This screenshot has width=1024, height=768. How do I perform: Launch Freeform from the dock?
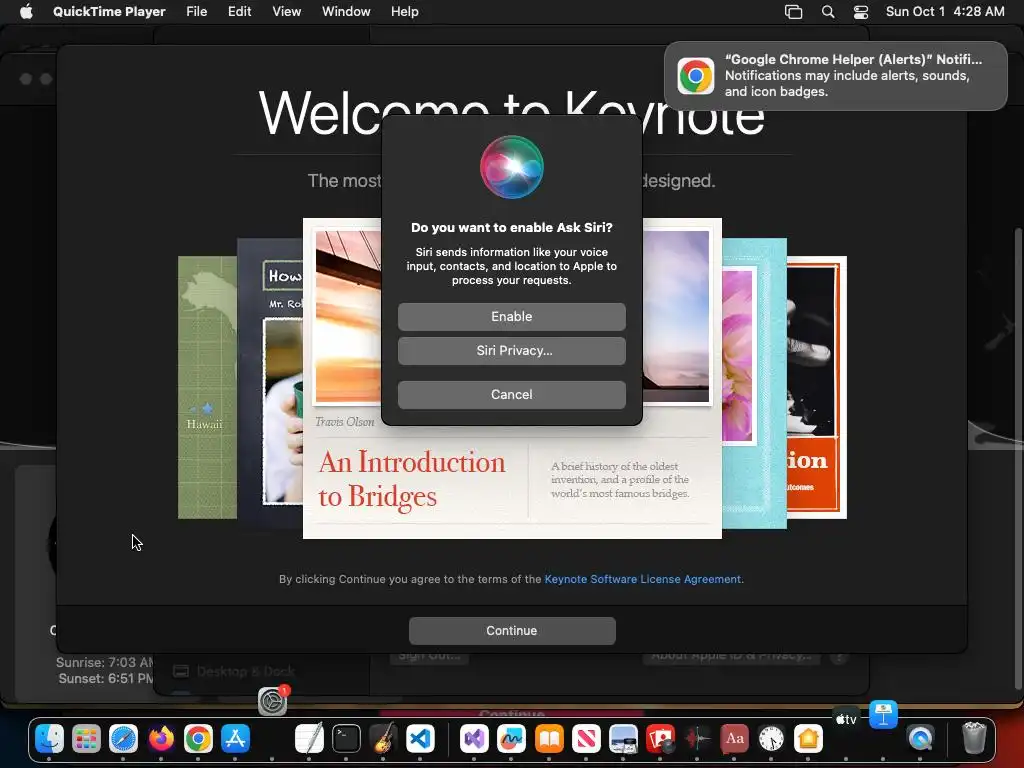pyautogui.click(x=511, y=739)
